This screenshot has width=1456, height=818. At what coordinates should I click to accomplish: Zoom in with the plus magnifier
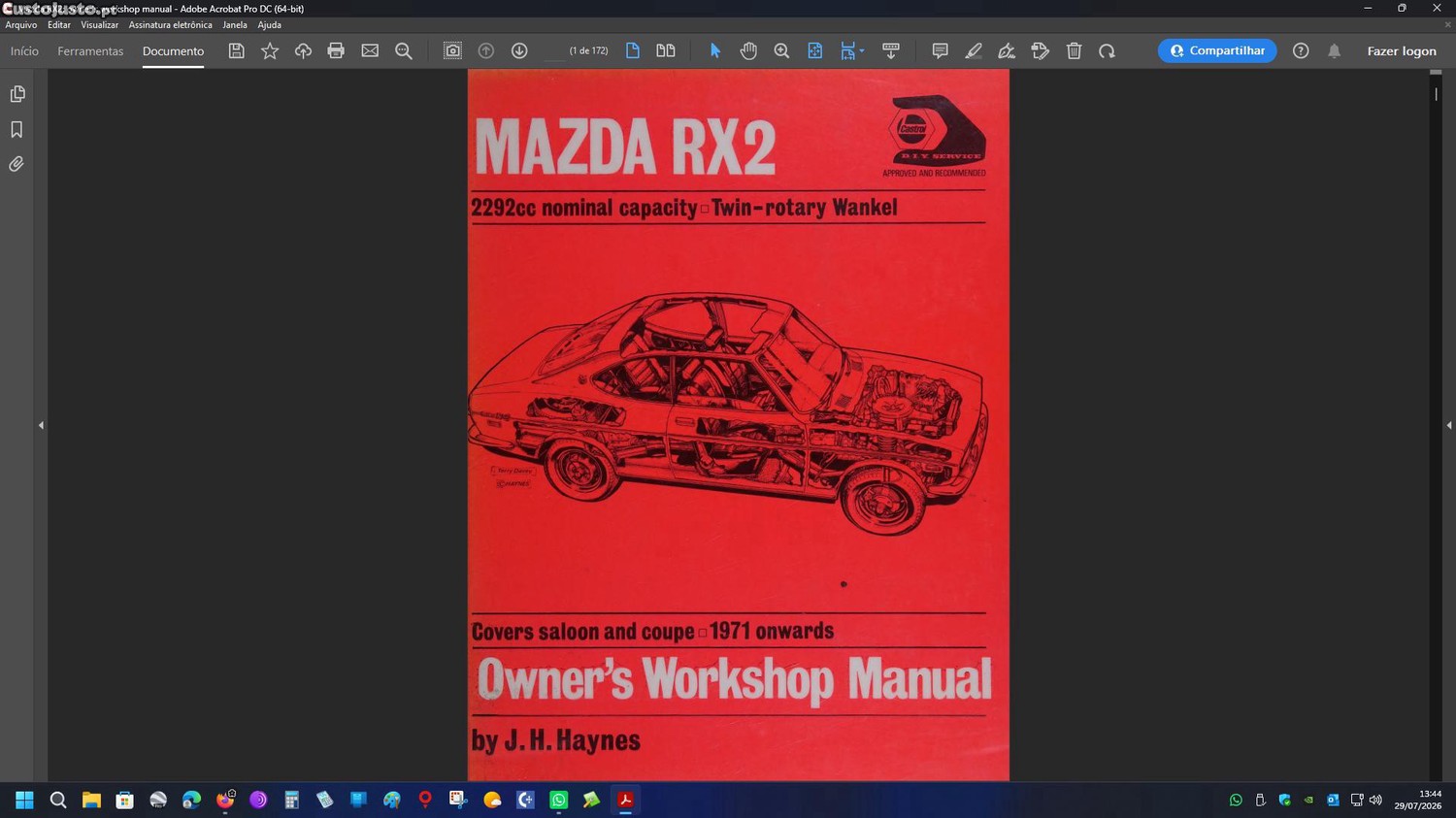781,50
